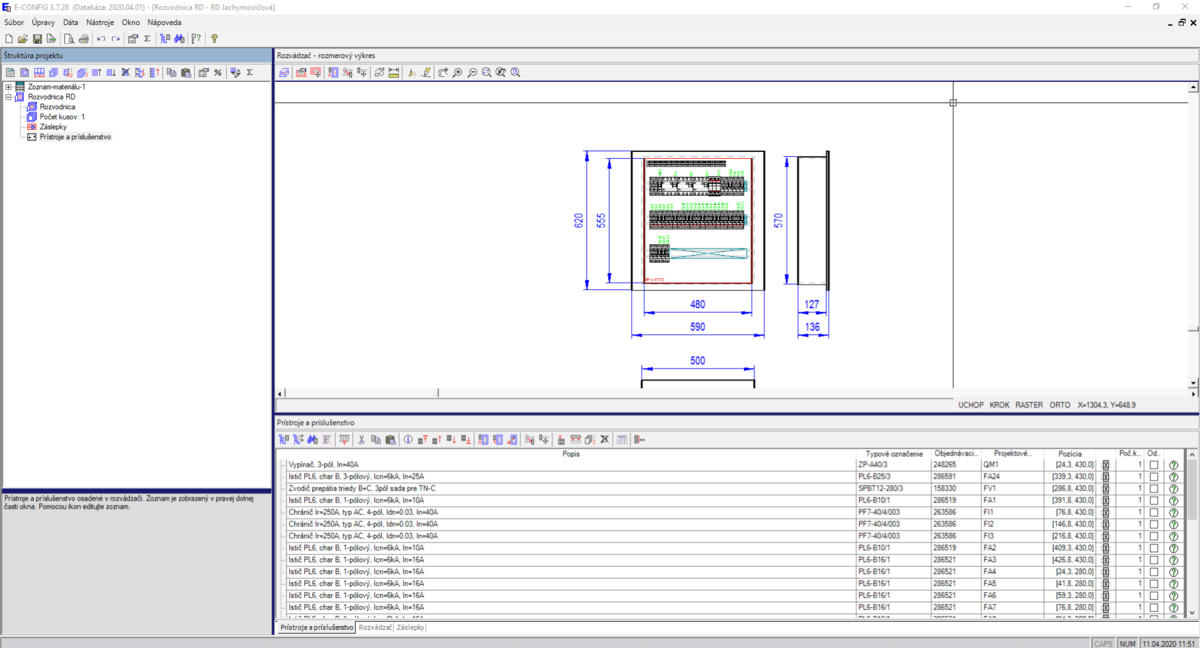Open the Nástroje menu
1200x648 pixels.
click(x=100, y=22)
